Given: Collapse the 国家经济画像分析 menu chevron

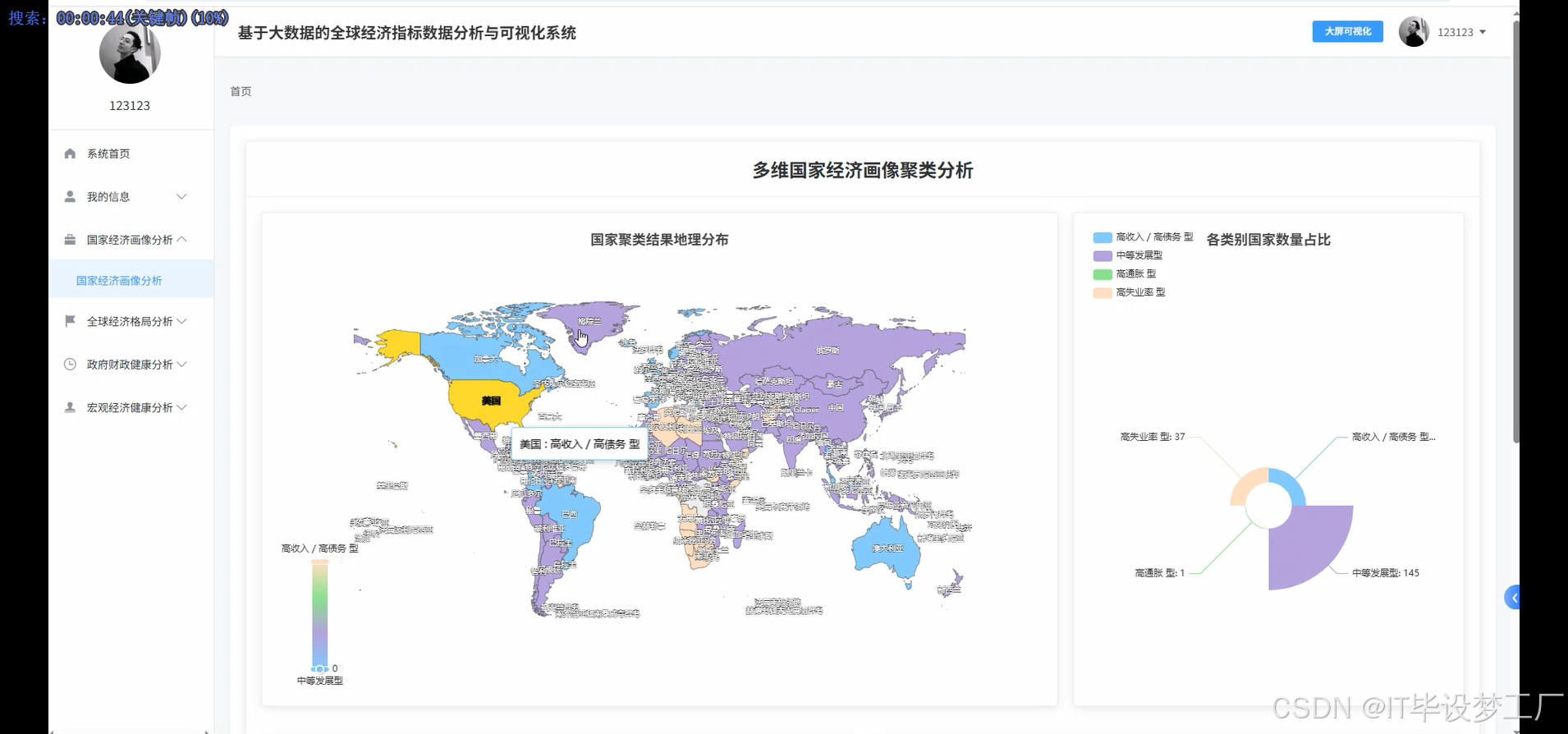Looking at the screenshot, I should pyautogui.click(x=181, y=240).
